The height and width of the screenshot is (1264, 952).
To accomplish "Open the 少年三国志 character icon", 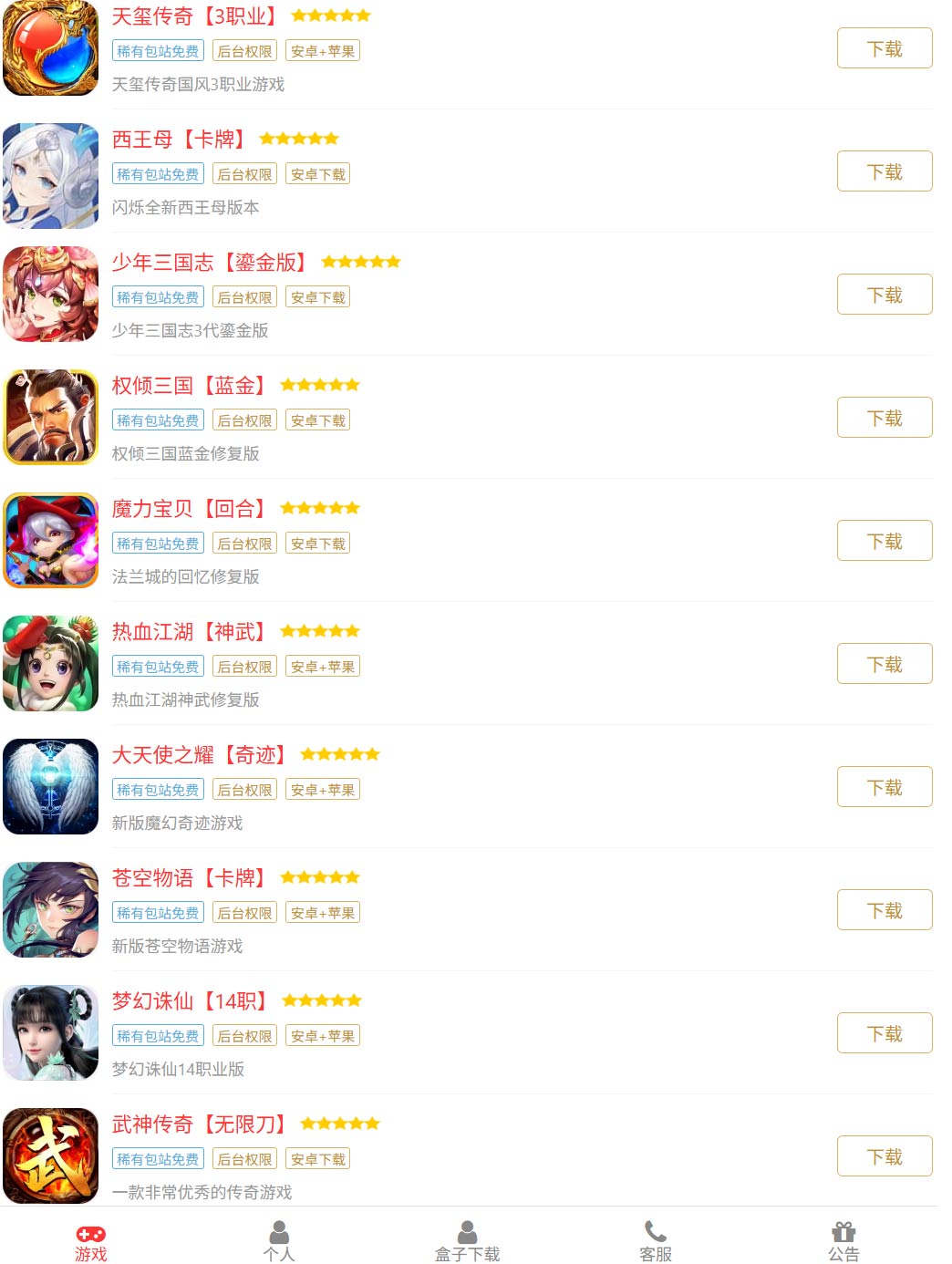I will pos(51,294).
